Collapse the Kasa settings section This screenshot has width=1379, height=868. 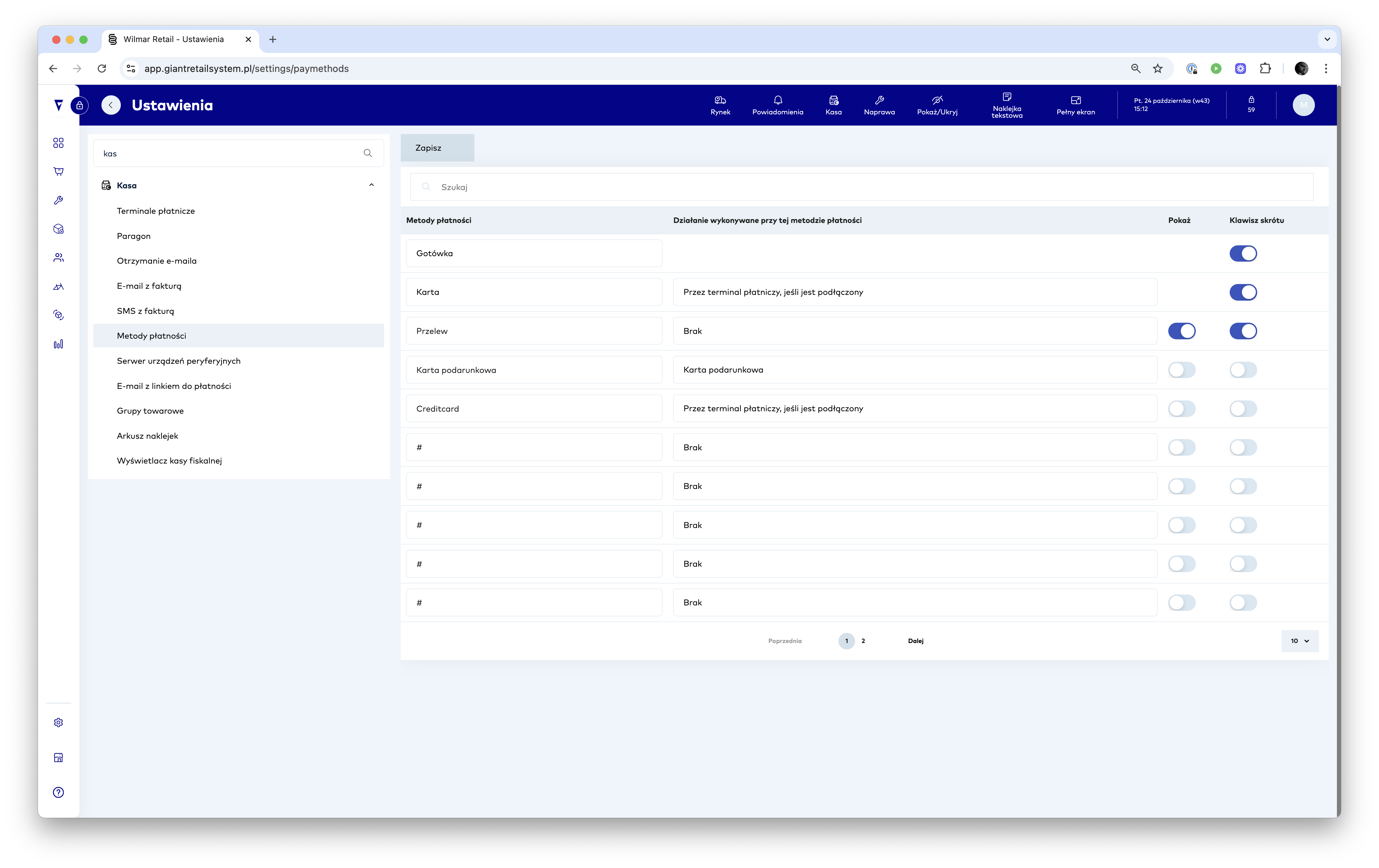(371, 185)
